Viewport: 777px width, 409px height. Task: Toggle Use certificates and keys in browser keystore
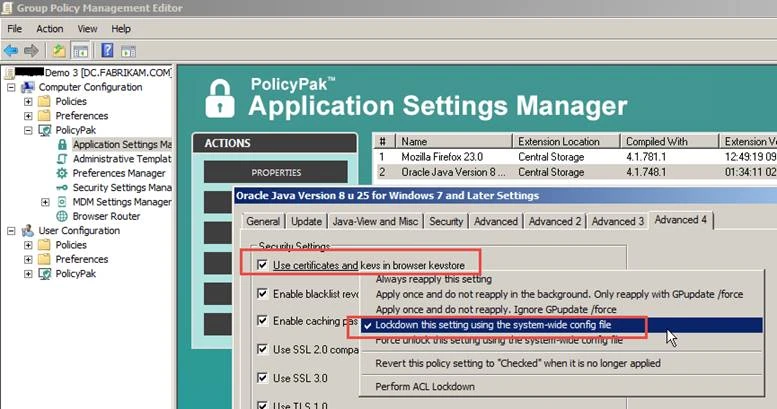click(x=263, y=265)
